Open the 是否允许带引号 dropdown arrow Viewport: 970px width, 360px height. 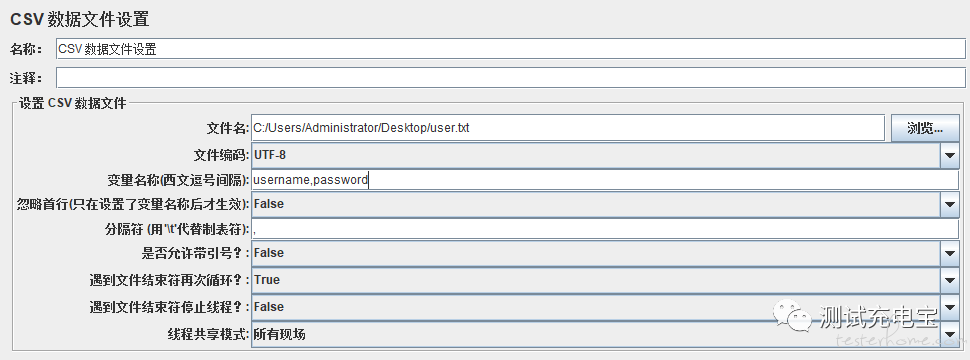click(x=950, y=253)
